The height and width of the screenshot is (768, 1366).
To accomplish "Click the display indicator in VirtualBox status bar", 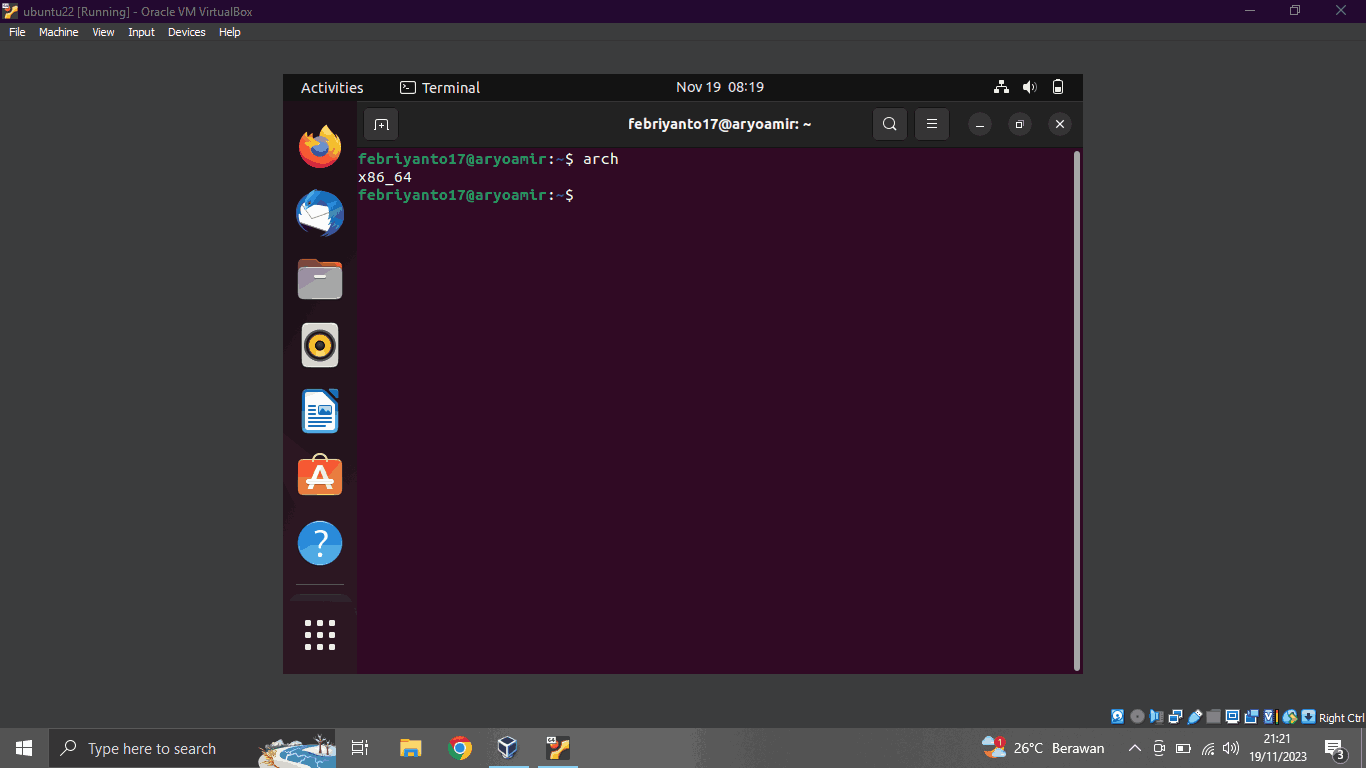I will (1232, 717).
